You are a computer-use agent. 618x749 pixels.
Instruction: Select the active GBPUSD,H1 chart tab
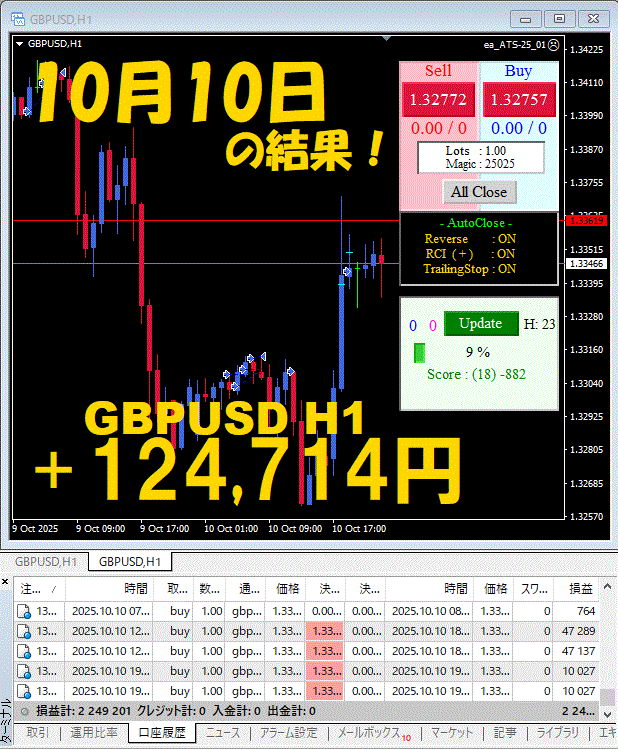coord(130,562)
